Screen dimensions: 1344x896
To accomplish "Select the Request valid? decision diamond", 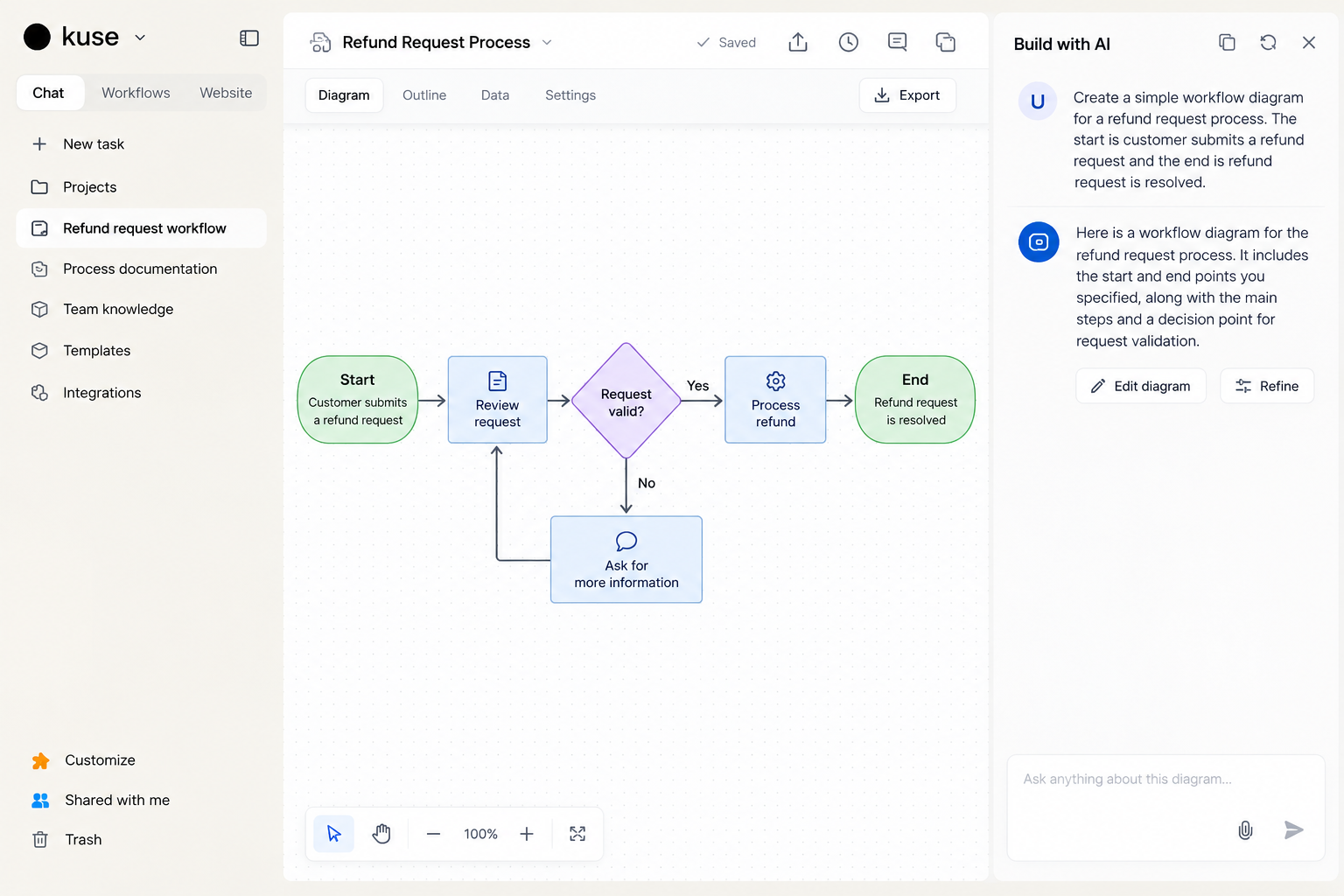I will (626, 401).
